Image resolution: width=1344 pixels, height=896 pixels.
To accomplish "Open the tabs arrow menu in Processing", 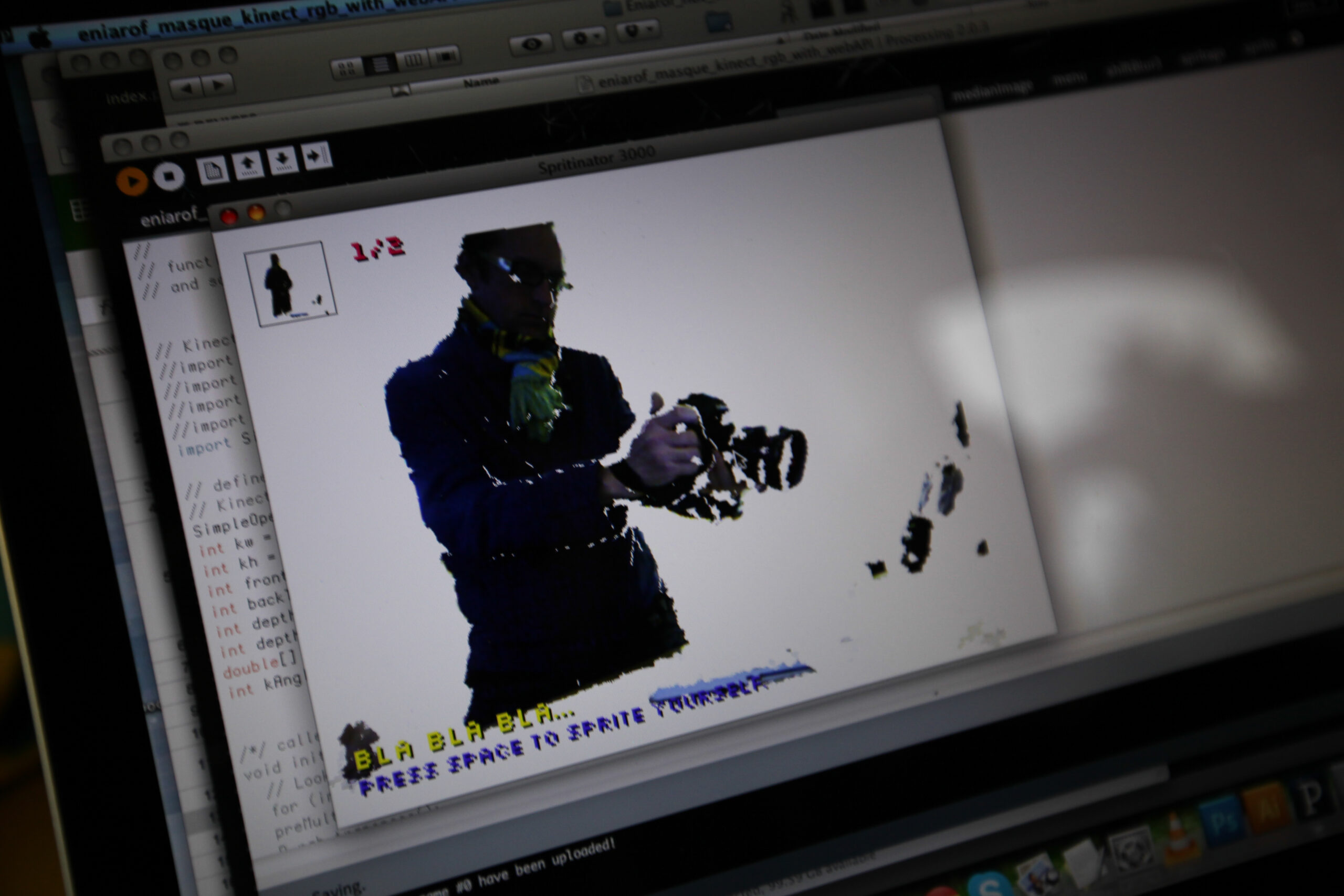I will click(x=1297, y=39).
